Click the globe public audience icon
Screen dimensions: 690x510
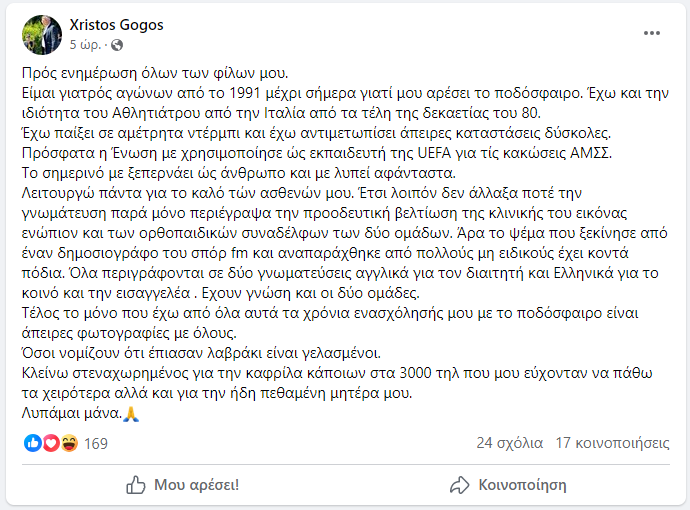coord(117,45)
